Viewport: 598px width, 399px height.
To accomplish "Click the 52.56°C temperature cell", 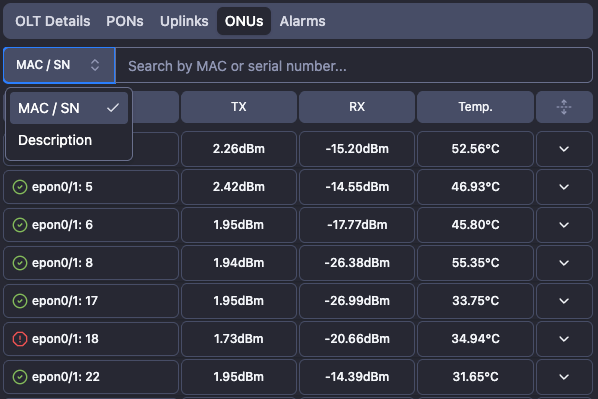I will 475,149.
